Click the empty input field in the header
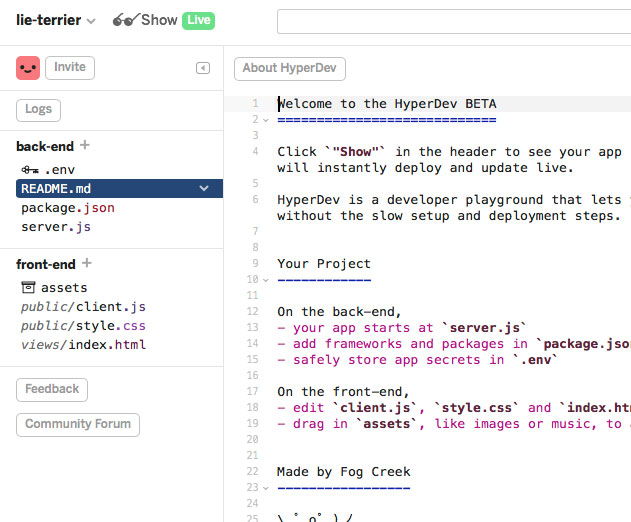Viewport: 631px width, 522px height. click(454, 22)
